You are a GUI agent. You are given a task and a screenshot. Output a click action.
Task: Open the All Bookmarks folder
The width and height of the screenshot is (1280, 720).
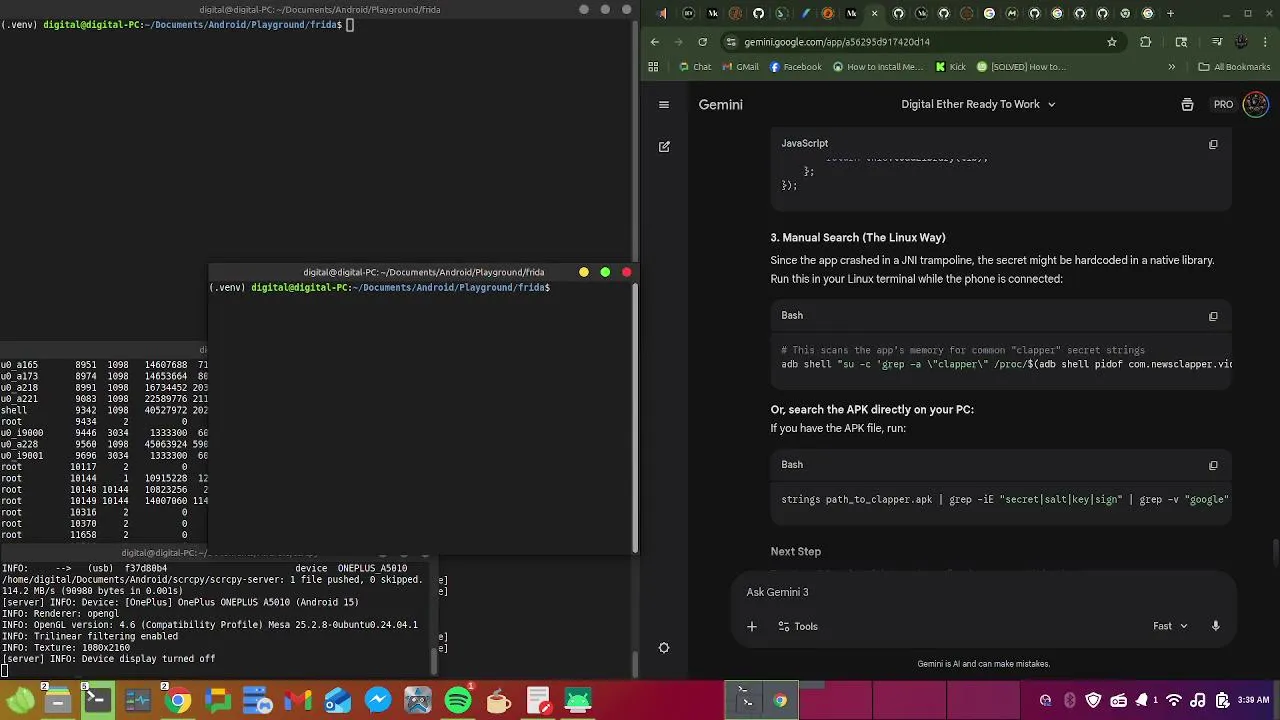point(1234,67)
